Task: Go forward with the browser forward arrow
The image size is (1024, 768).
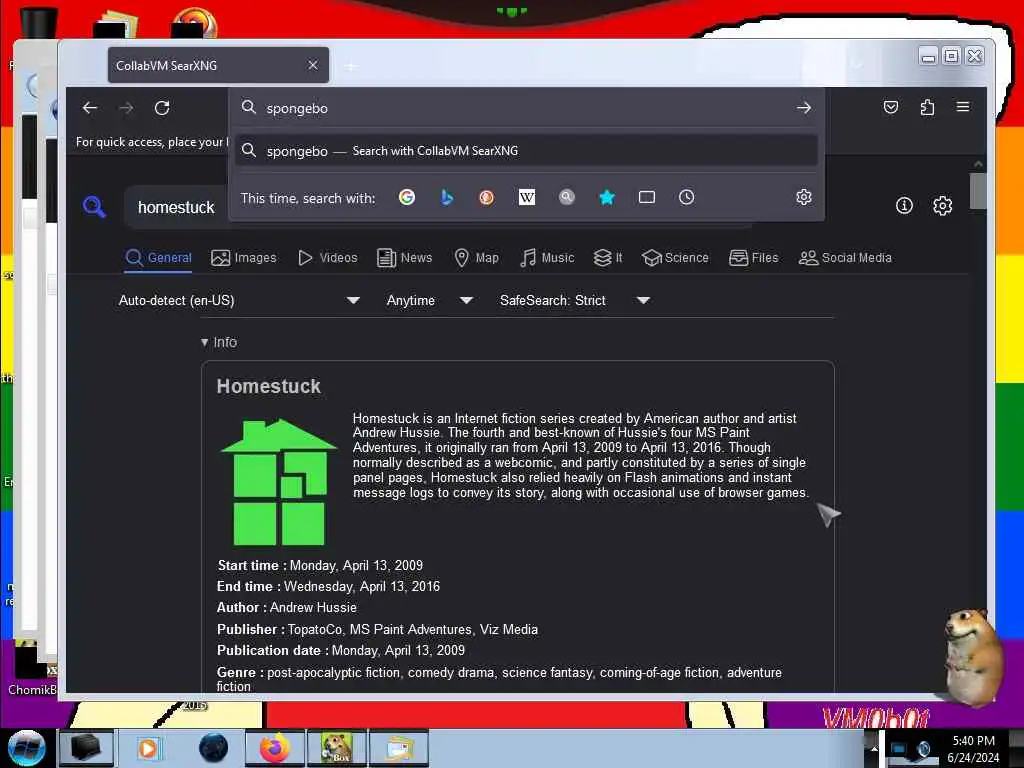Action: pyautogui.click(x=126, y=108)
